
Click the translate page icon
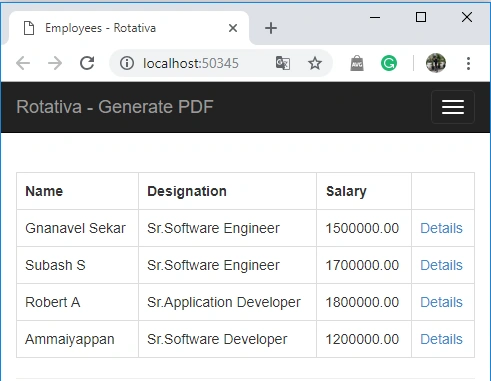283,63
